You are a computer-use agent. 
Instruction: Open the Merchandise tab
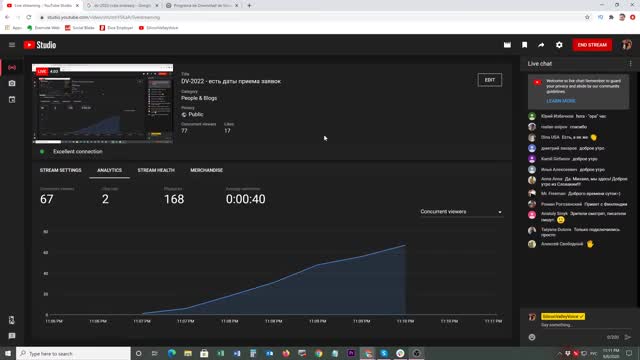207,170
